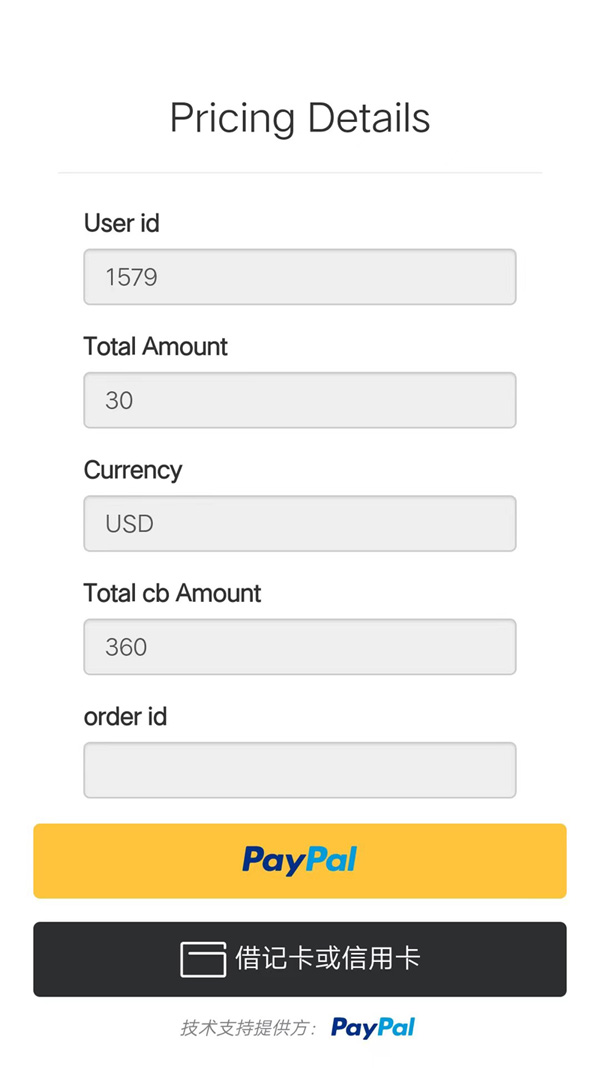Click the PayPal logo in the footer

(x=373, y=1027)
